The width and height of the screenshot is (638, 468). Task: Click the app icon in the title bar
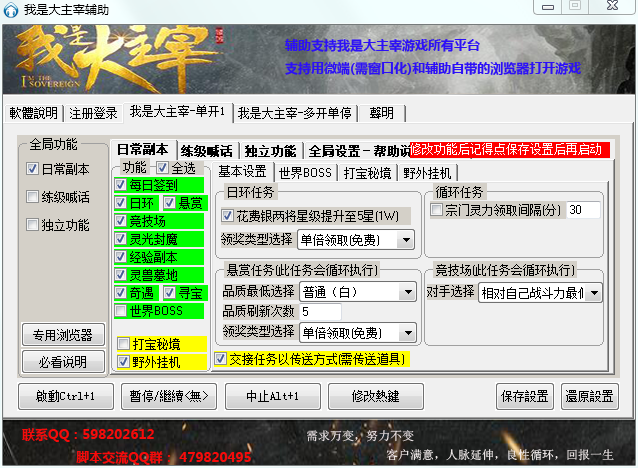coord(12,9)
